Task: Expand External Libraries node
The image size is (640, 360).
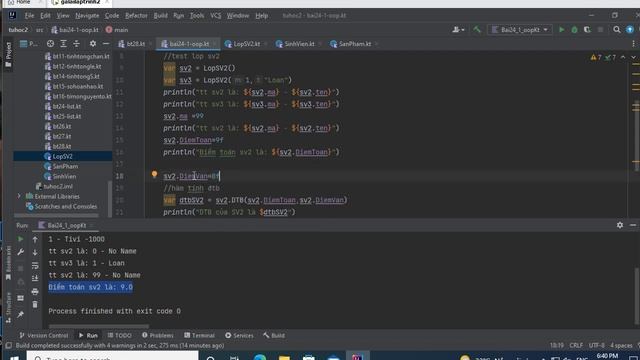Action: [x=19, y=196]
